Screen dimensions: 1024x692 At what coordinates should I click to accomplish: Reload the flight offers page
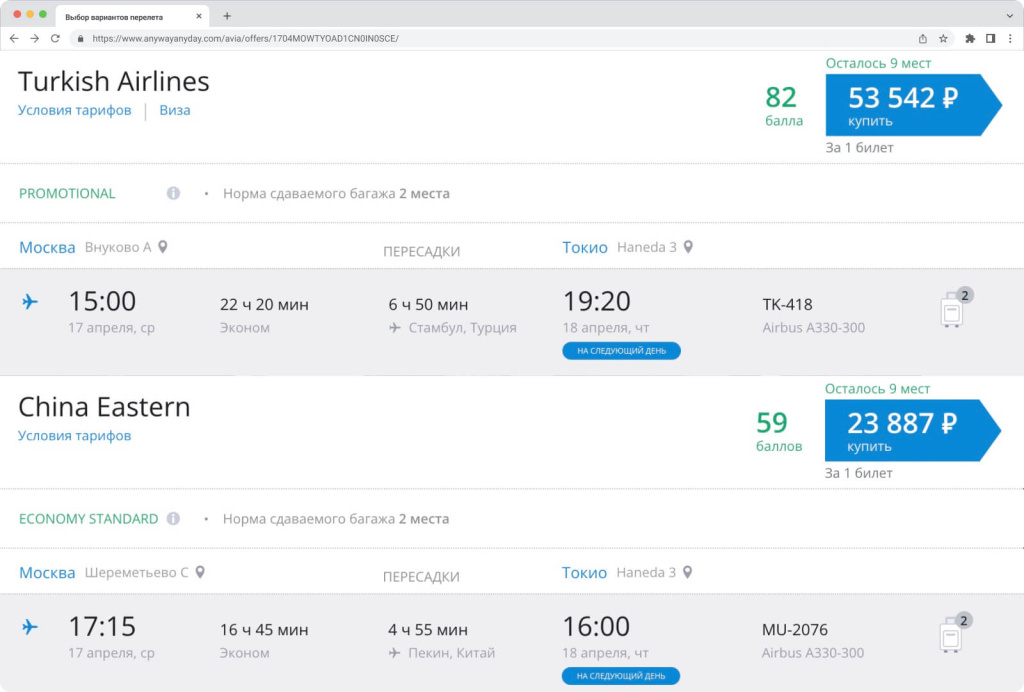pyautogui.click(x=56, y=39)
